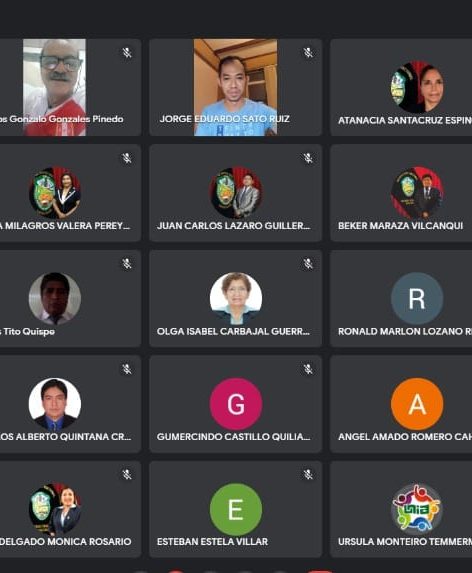Click the pink G avatar of Gumercindo Castillo
Image resolution: width=472 pixels, height=573 pixels.
point(236,404)
